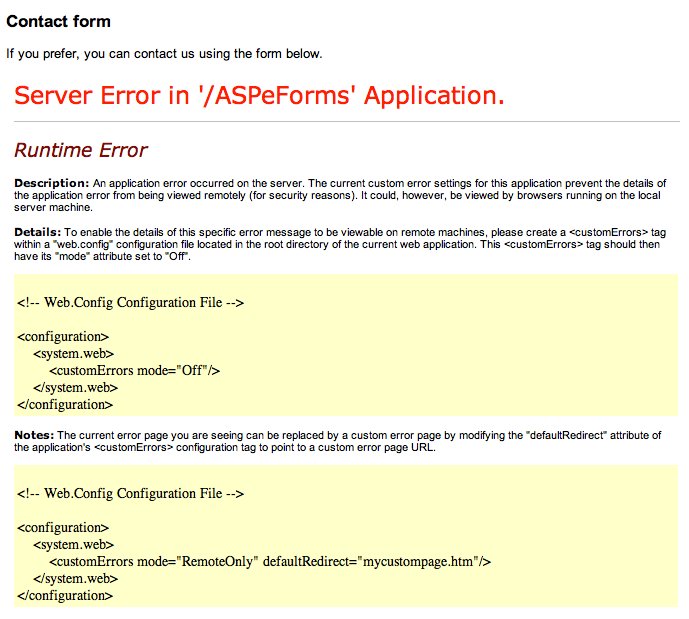This screenshot has width=689, height=619.
Task: Click the bold "Notes:" label
Action: [34, 435]
